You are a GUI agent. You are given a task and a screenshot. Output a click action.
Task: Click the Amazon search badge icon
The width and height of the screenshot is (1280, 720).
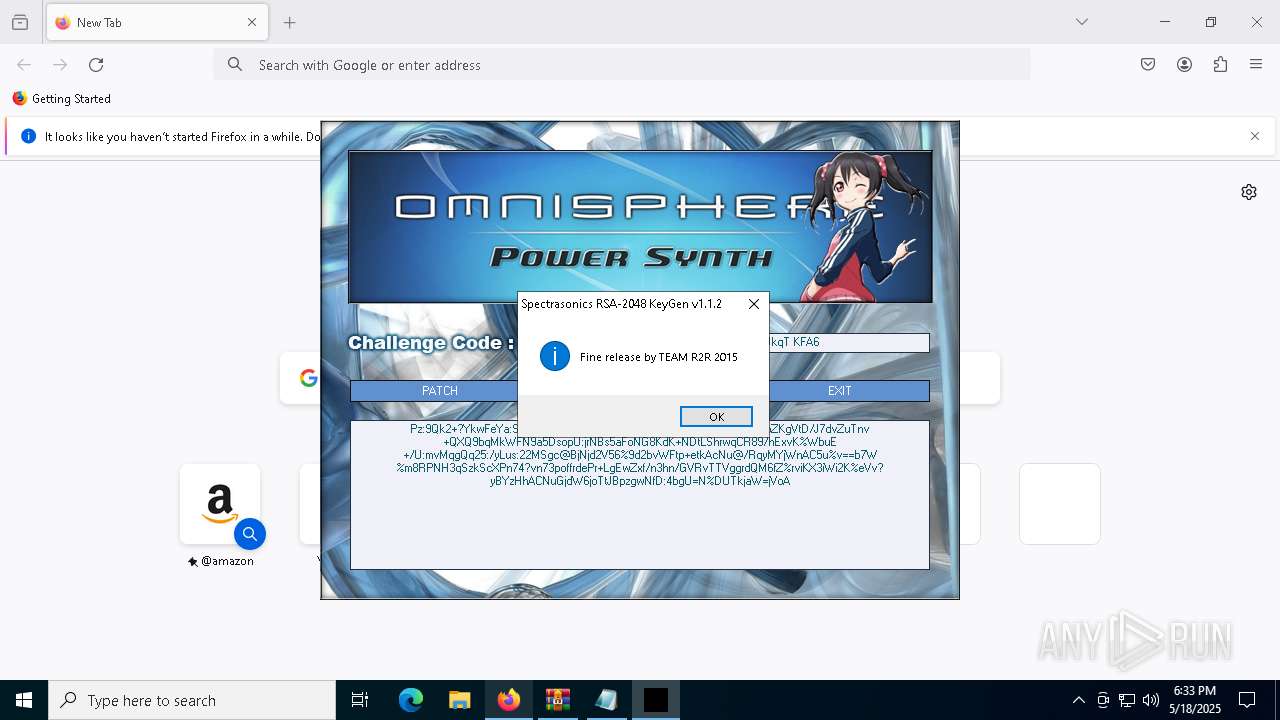pos(250,535)
